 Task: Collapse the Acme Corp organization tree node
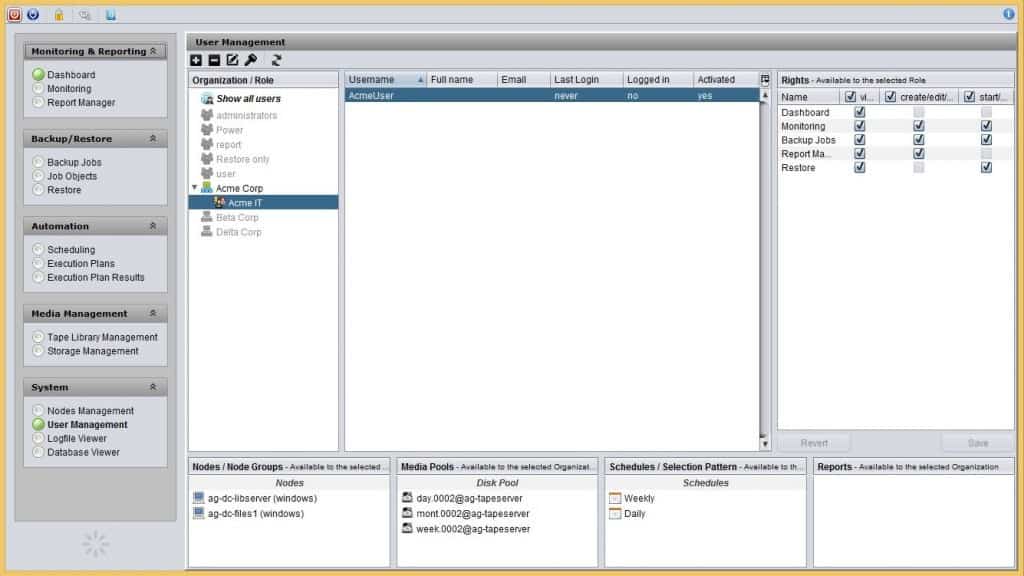point(193,188)
